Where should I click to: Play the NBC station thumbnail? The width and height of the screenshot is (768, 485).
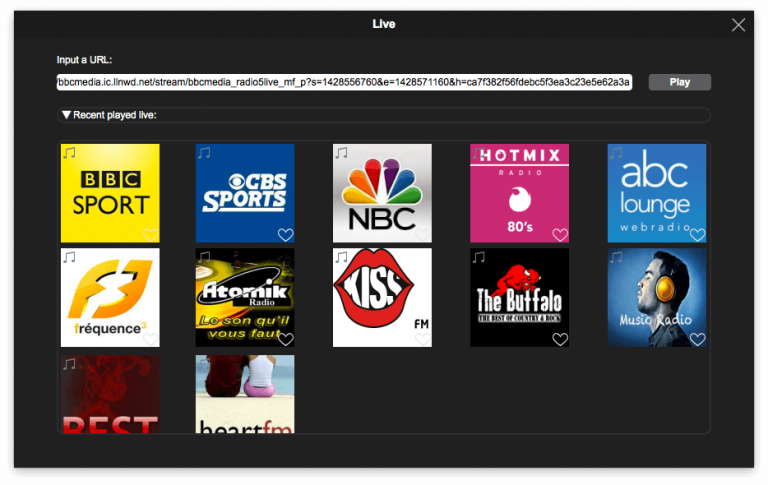pos(382,193)
